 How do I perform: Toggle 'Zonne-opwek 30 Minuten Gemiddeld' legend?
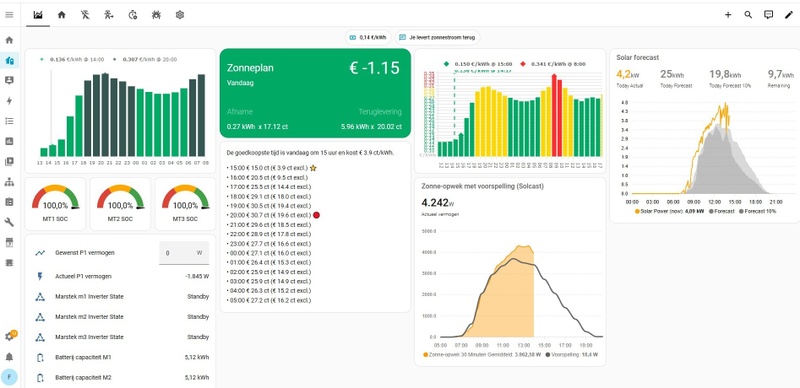pos(482,354)
